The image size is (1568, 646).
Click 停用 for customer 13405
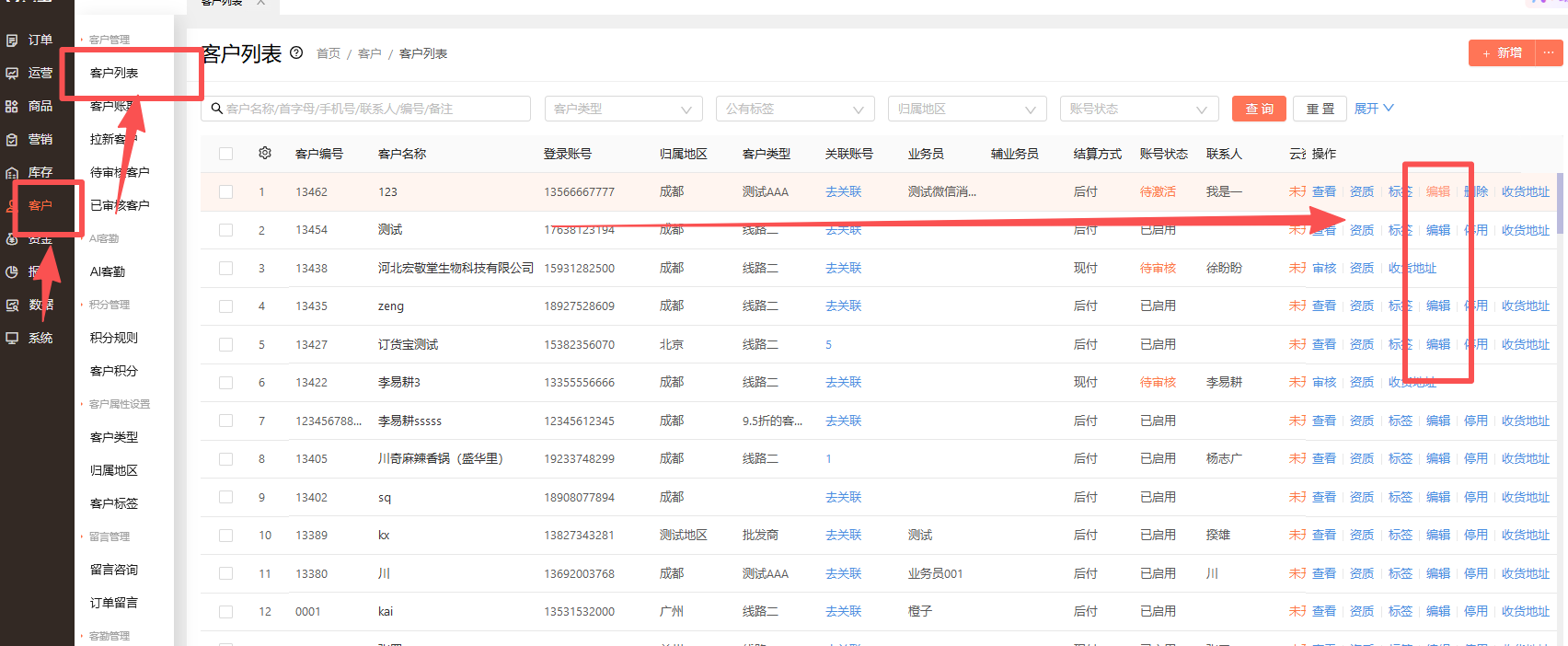(x=1476, y=458)
